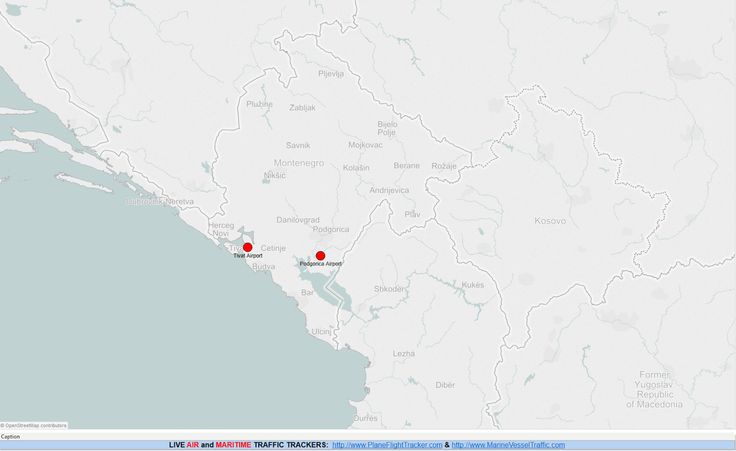The height and width of the screenshot is (451, 736).
Task: Open the MarineVesselTraffic.com link
Action: [508, 445]
